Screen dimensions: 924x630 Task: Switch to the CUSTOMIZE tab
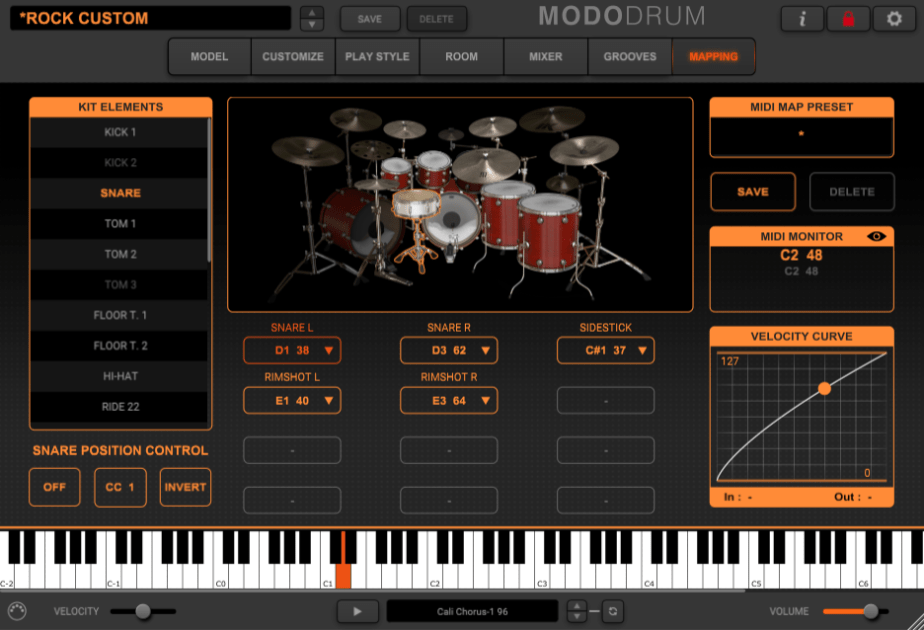coord(293,57)
